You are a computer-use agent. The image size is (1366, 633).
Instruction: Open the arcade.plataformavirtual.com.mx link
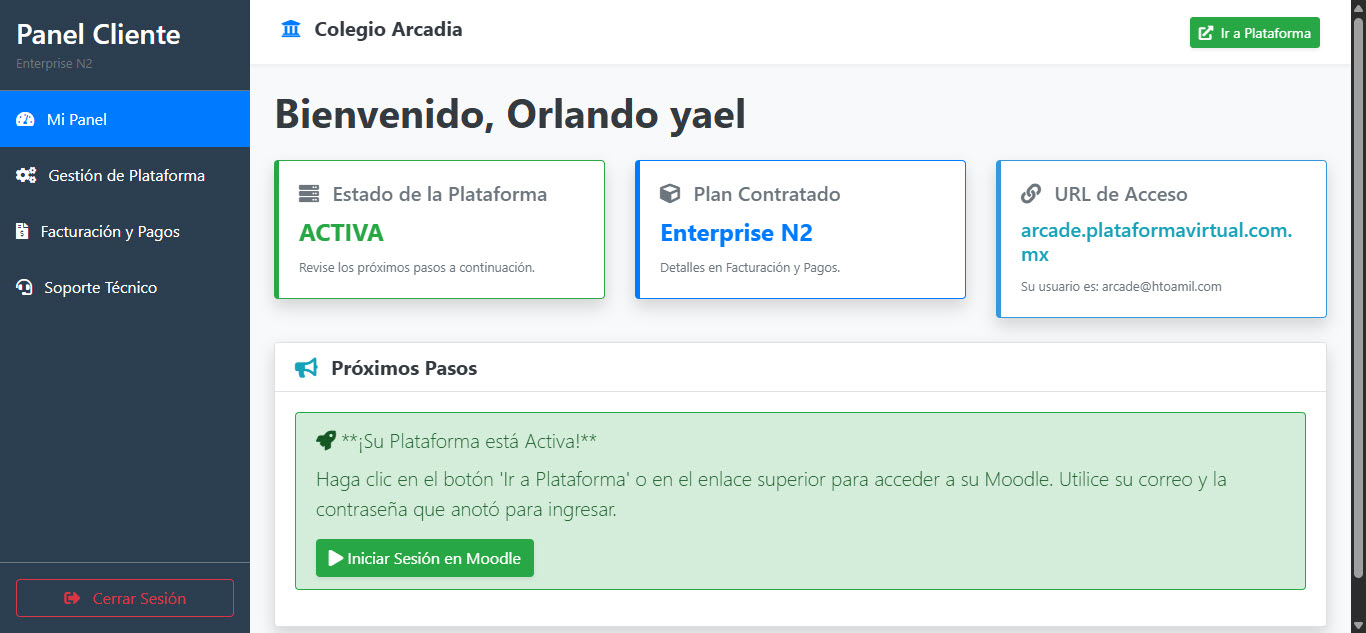point(1156,242)
